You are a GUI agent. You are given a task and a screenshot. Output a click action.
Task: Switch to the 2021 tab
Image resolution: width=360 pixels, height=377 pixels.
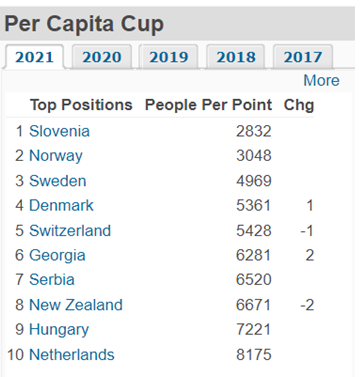coord(34,57)
